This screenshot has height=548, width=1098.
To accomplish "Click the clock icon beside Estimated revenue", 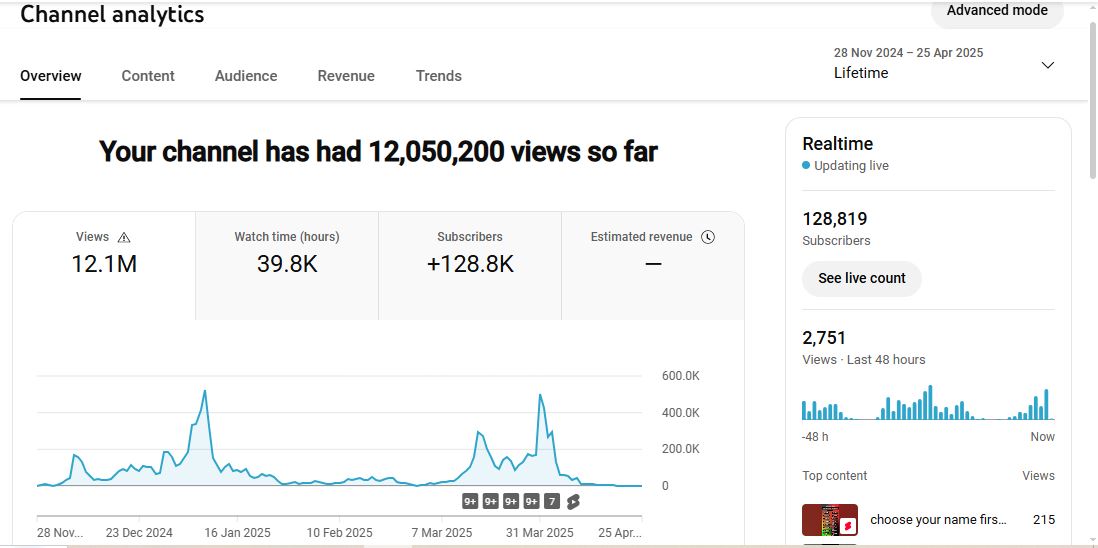I will 708,237.
